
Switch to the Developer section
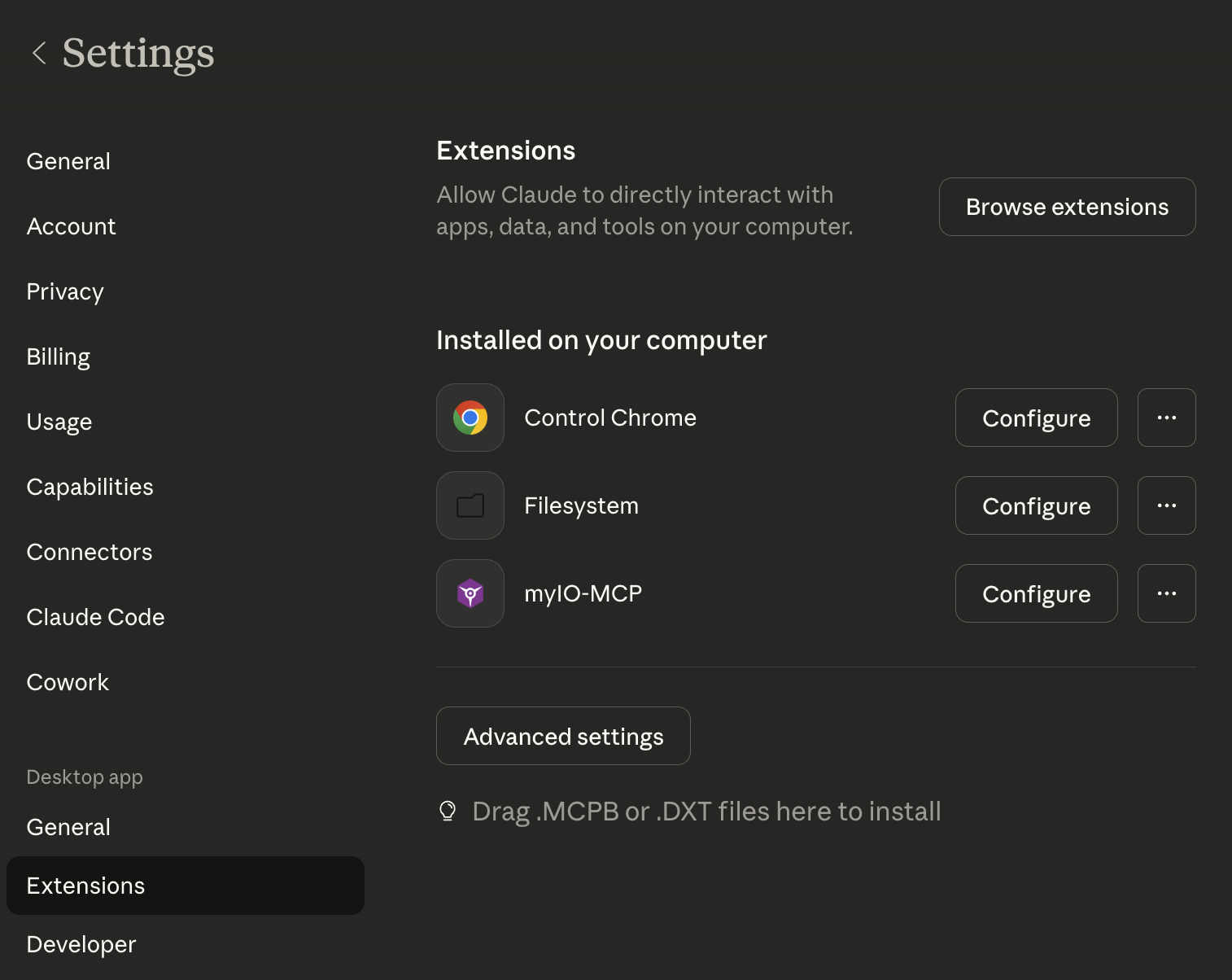click(81, 944)
